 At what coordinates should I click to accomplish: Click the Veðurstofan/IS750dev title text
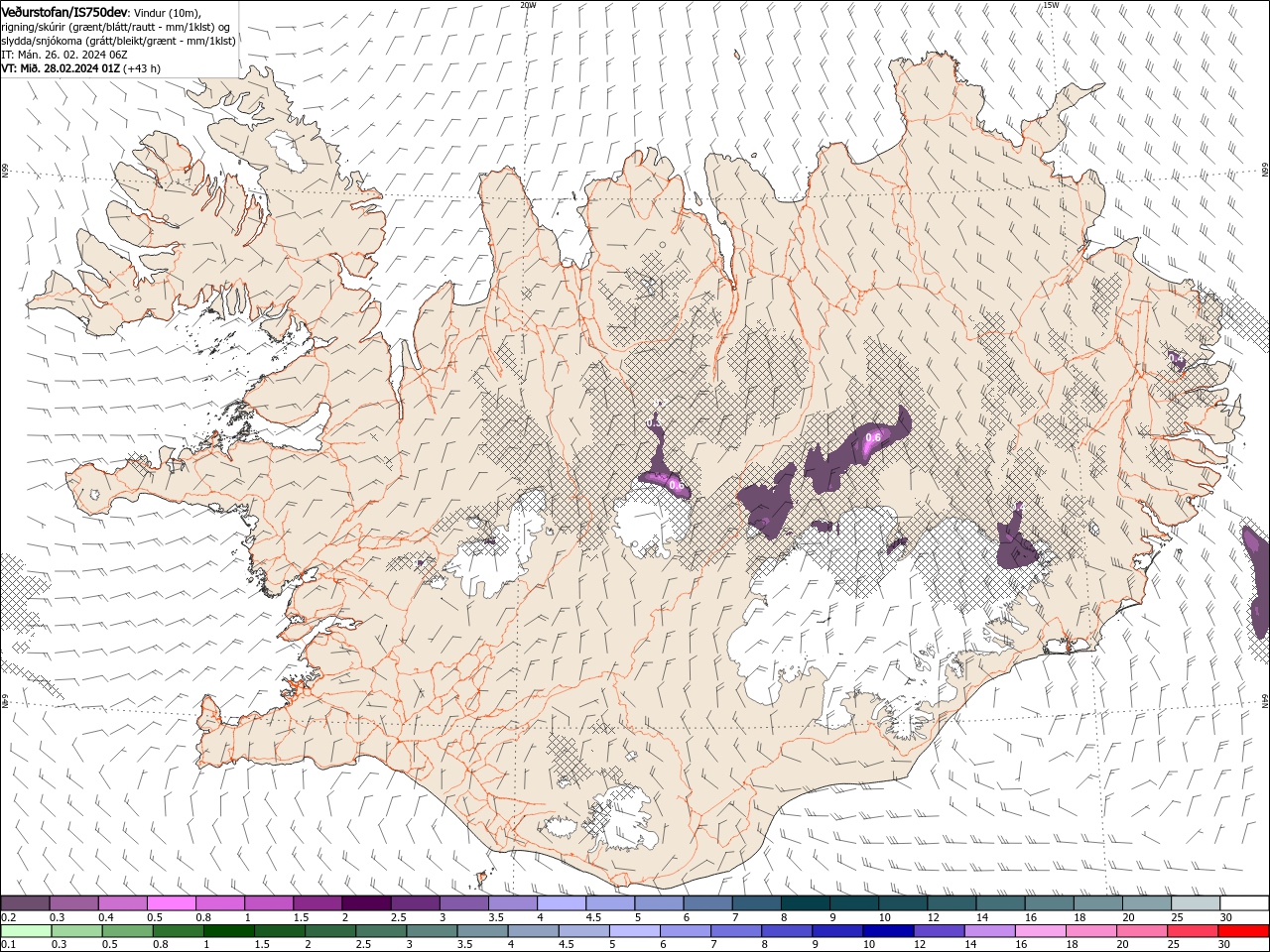[x=63, y=11]
